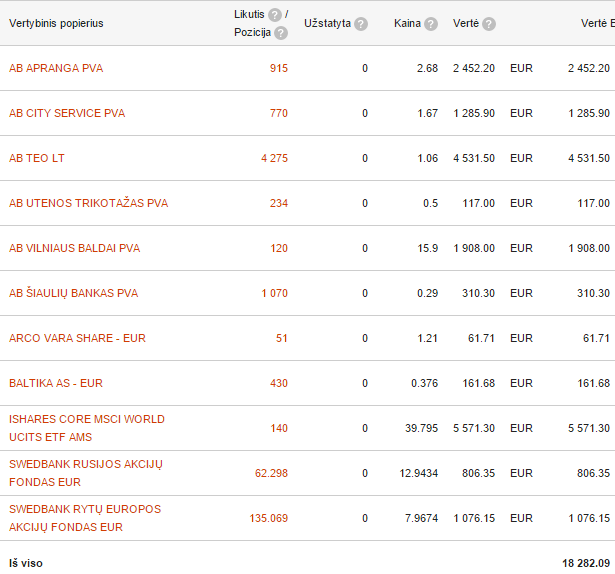This screenshot has height=574, width=615.
Task: Click price 1.06 in AB TEO LT row
Action: (428, 158)
